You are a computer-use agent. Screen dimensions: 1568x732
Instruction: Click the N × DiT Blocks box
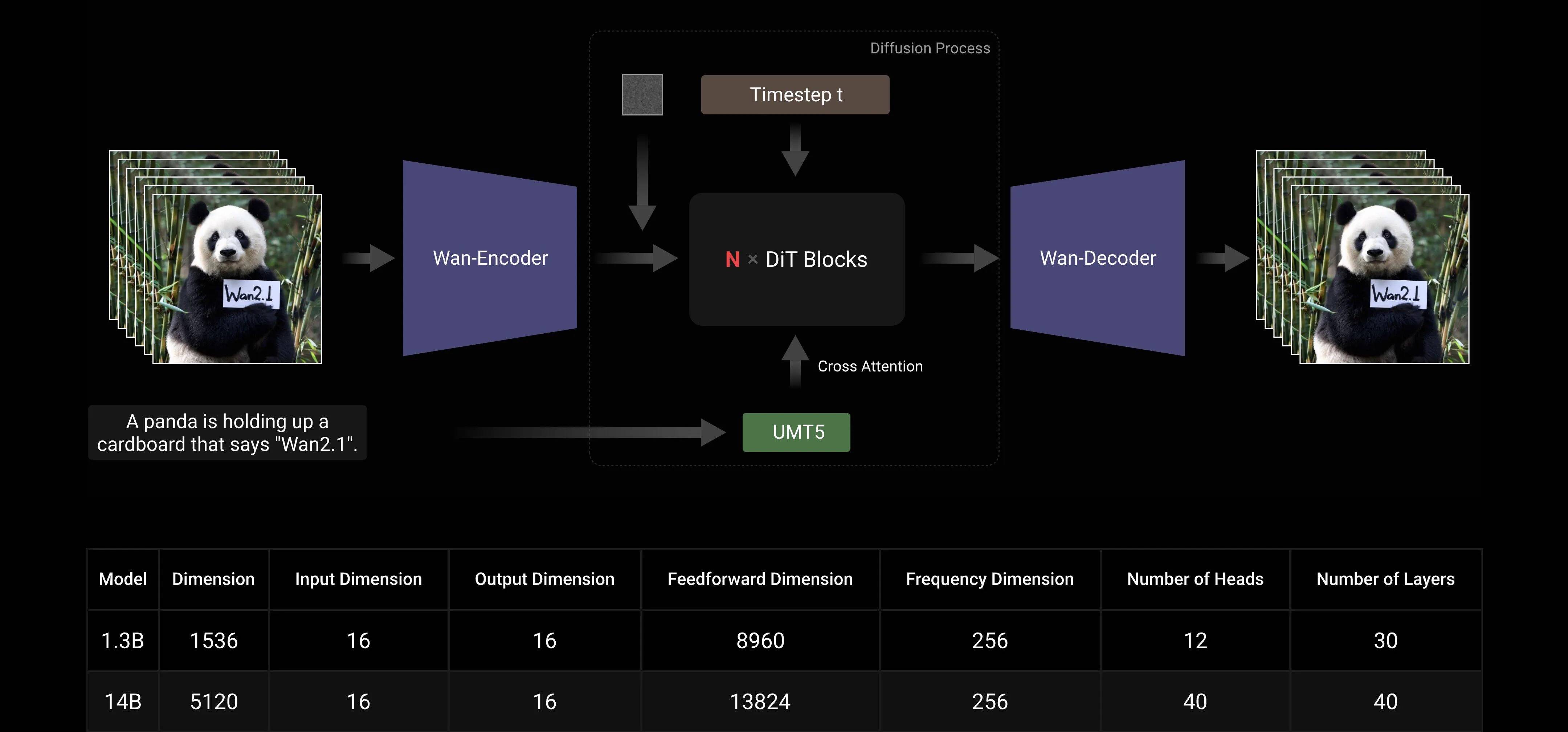[x=796, y=259]
